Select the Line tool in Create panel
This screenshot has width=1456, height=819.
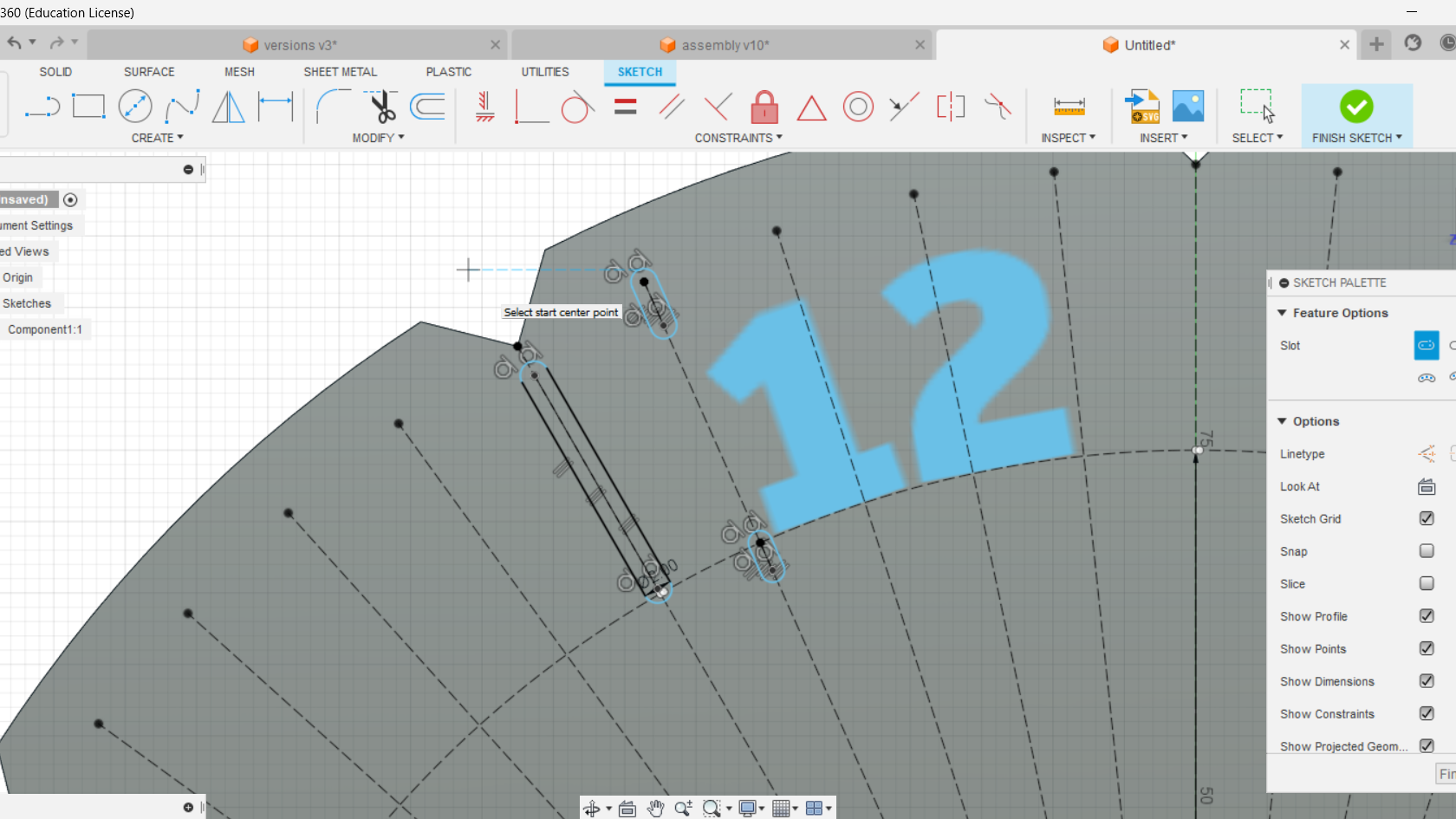click(42, 106)
